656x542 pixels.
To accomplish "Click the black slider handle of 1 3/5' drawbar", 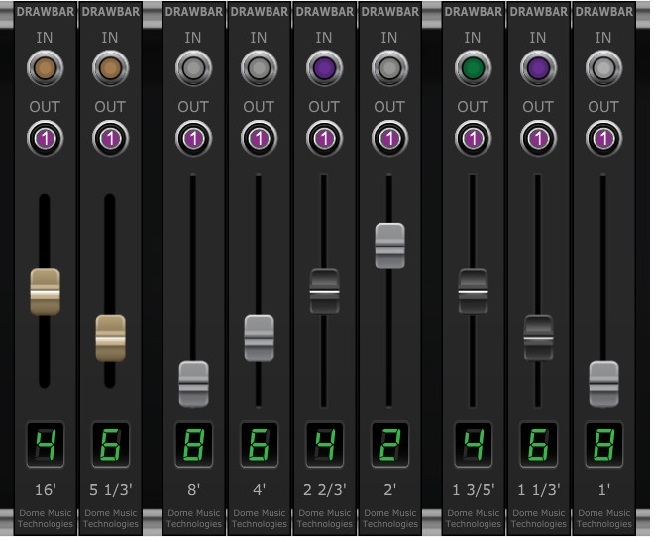I will pos(473,291).
